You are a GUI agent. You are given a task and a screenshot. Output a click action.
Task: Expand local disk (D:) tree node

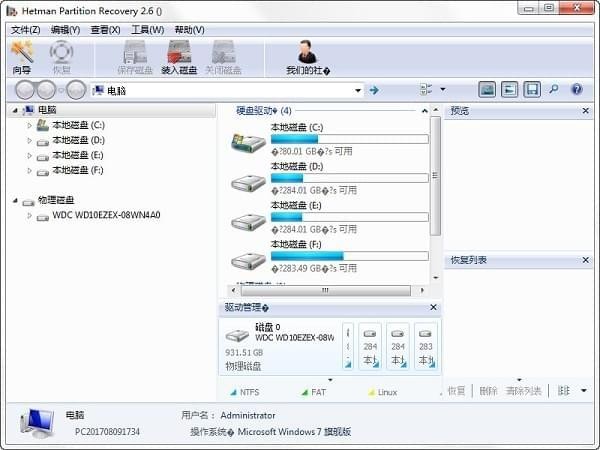(29, 141)
